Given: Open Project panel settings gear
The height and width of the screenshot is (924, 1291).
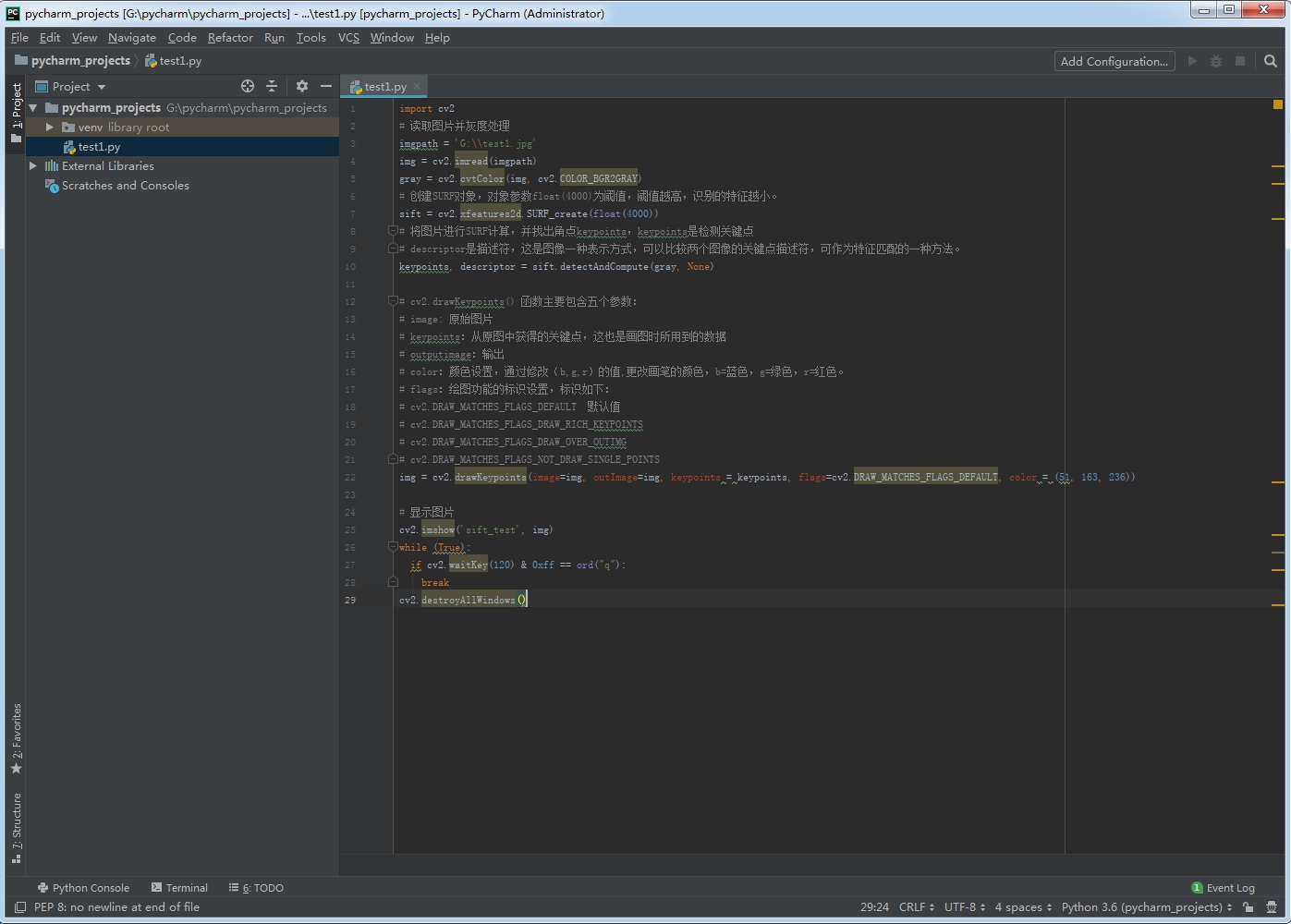Looking at the screenshot, I should (301, 85).
